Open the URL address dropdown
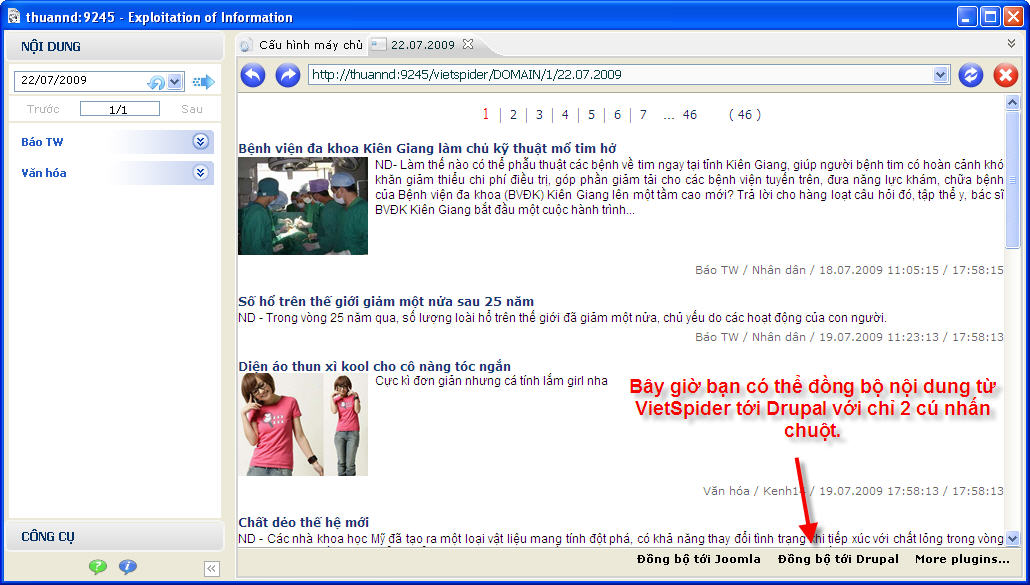The width and height of the screenshot is (1030, 585). tap(940, 75)
